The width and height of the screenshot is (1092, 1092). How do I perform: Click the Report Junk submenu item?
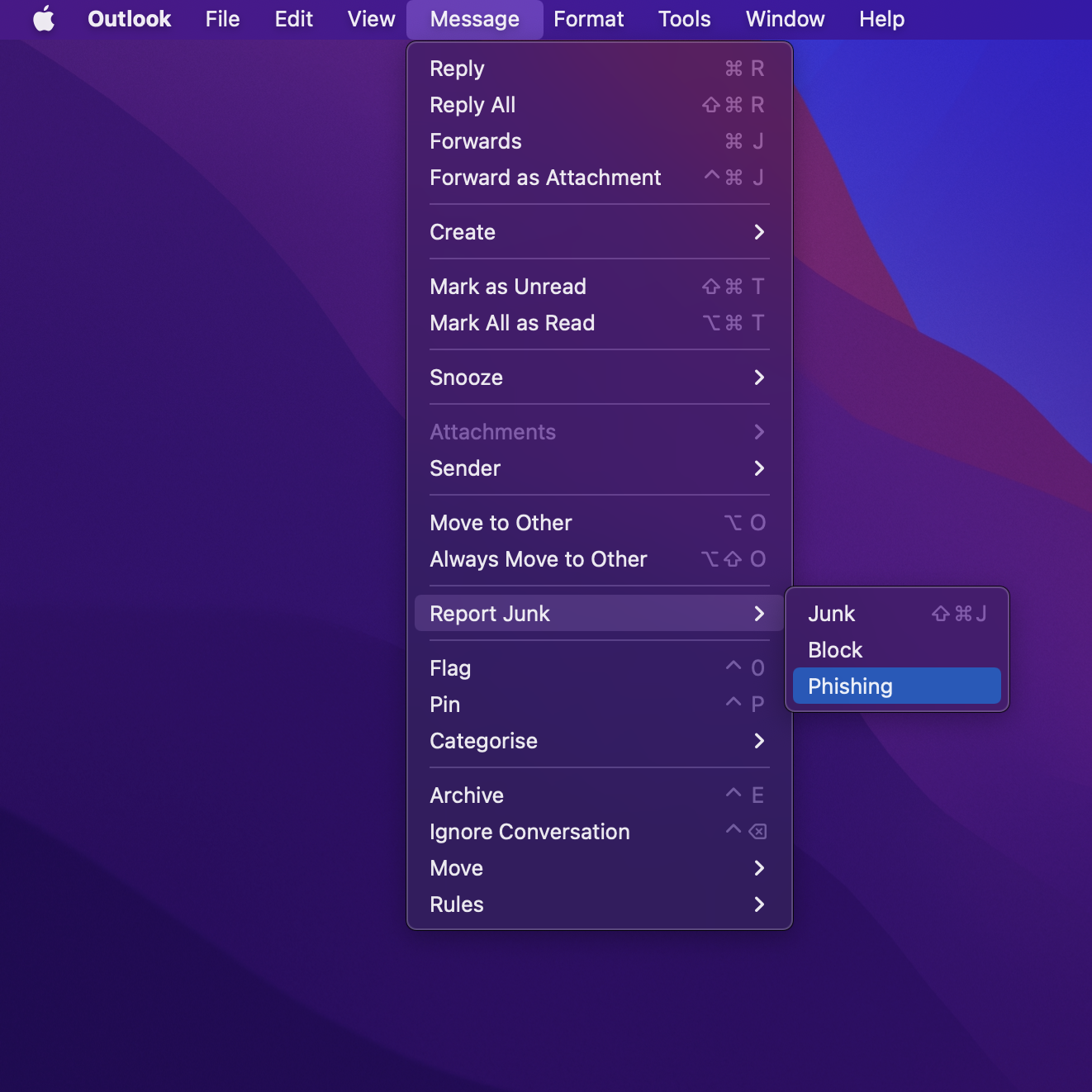600,614
